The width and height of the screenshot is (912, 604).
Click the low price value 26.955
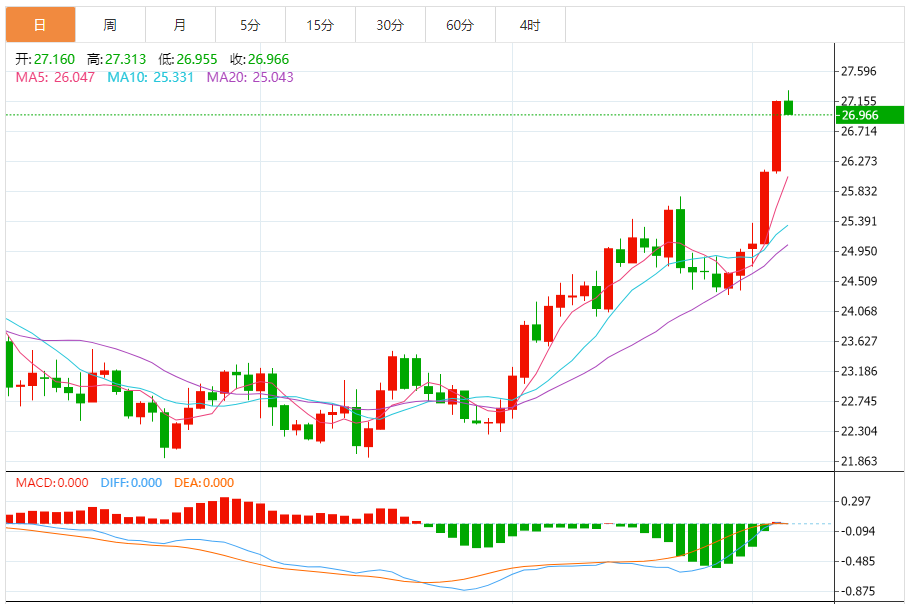197,59
